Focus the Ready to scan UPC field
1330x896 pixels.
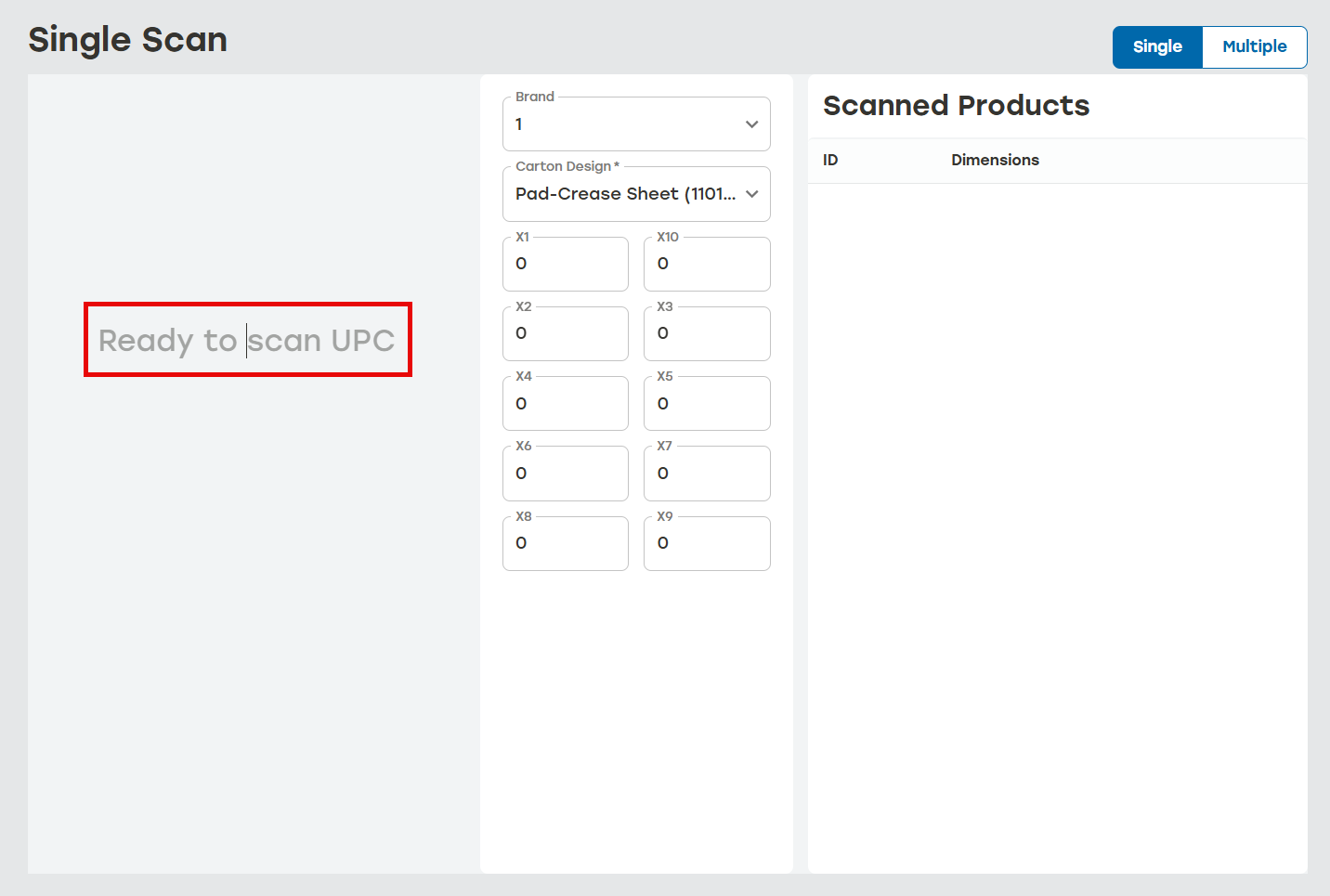pyautogui.click(x=248, y=340)
